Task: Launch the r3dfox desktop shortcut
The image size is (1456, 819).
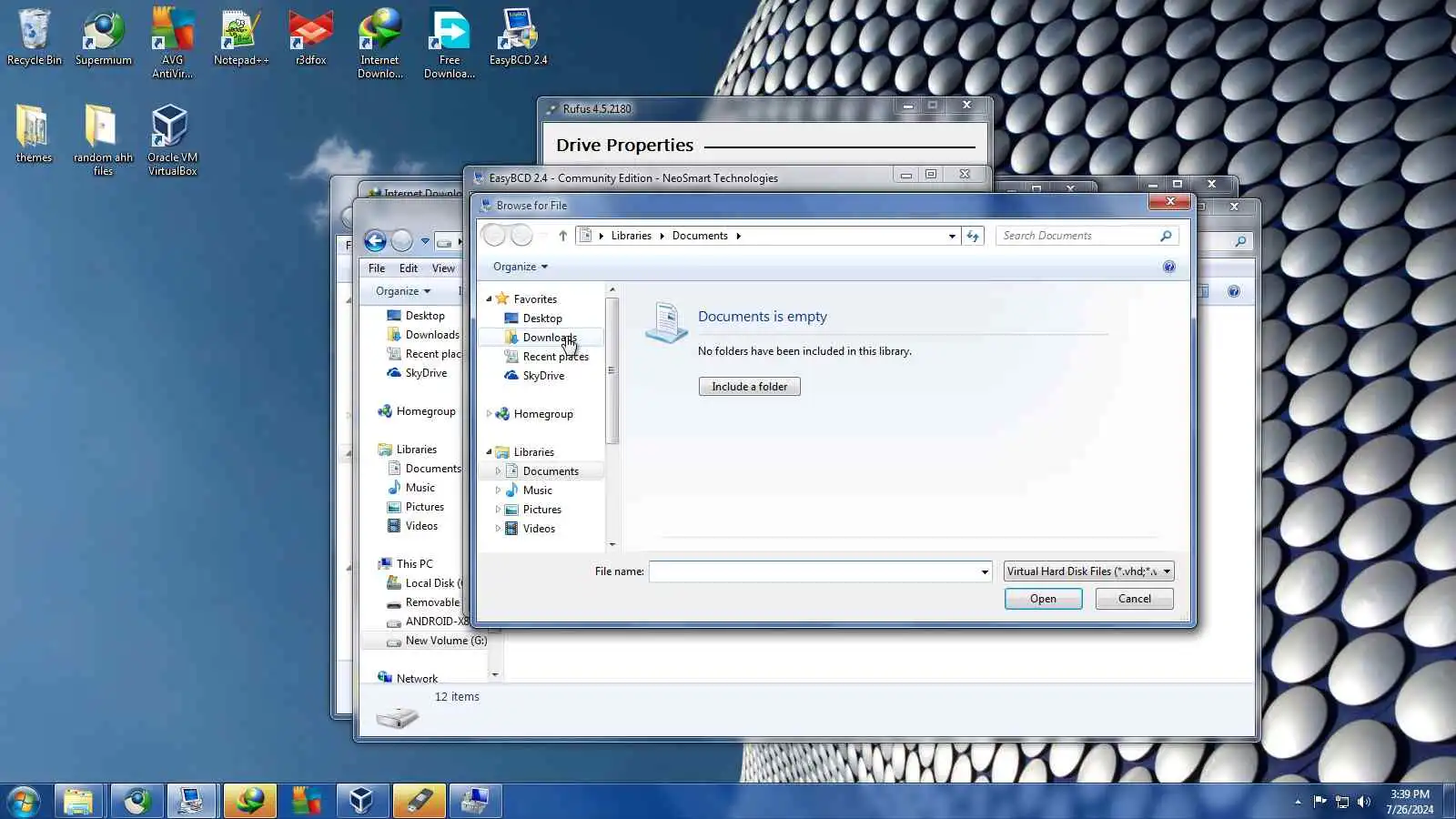Action: (311, 37)
